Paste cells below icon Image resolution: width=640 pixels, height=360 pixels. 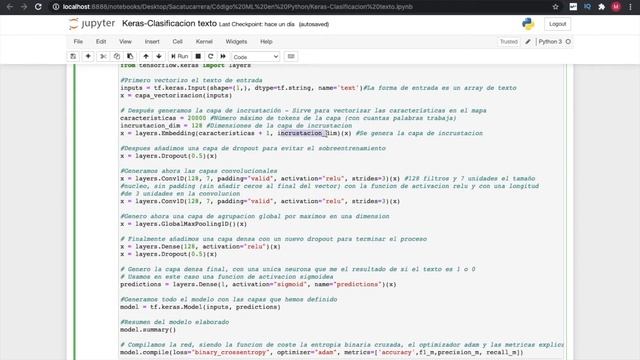[130, 56]
